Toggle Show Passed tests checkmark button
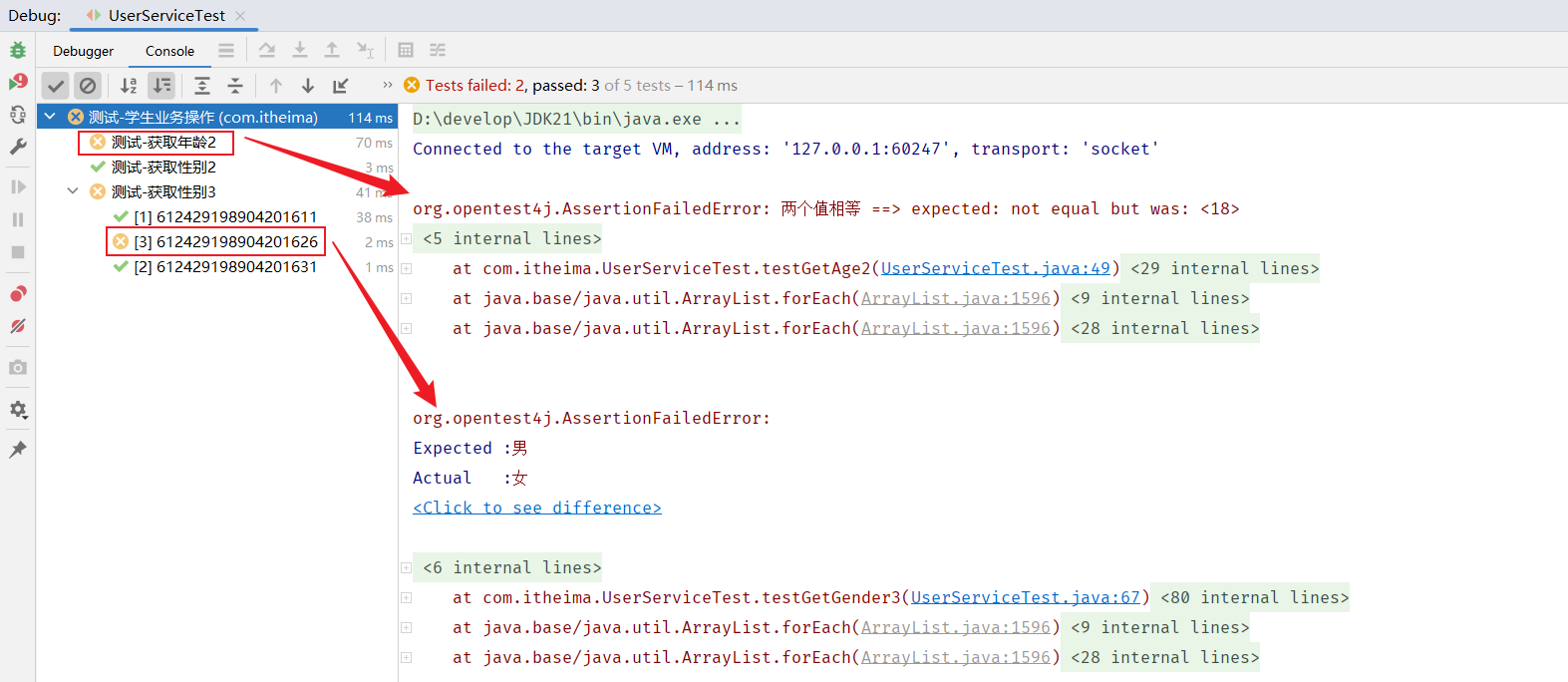 56,86
